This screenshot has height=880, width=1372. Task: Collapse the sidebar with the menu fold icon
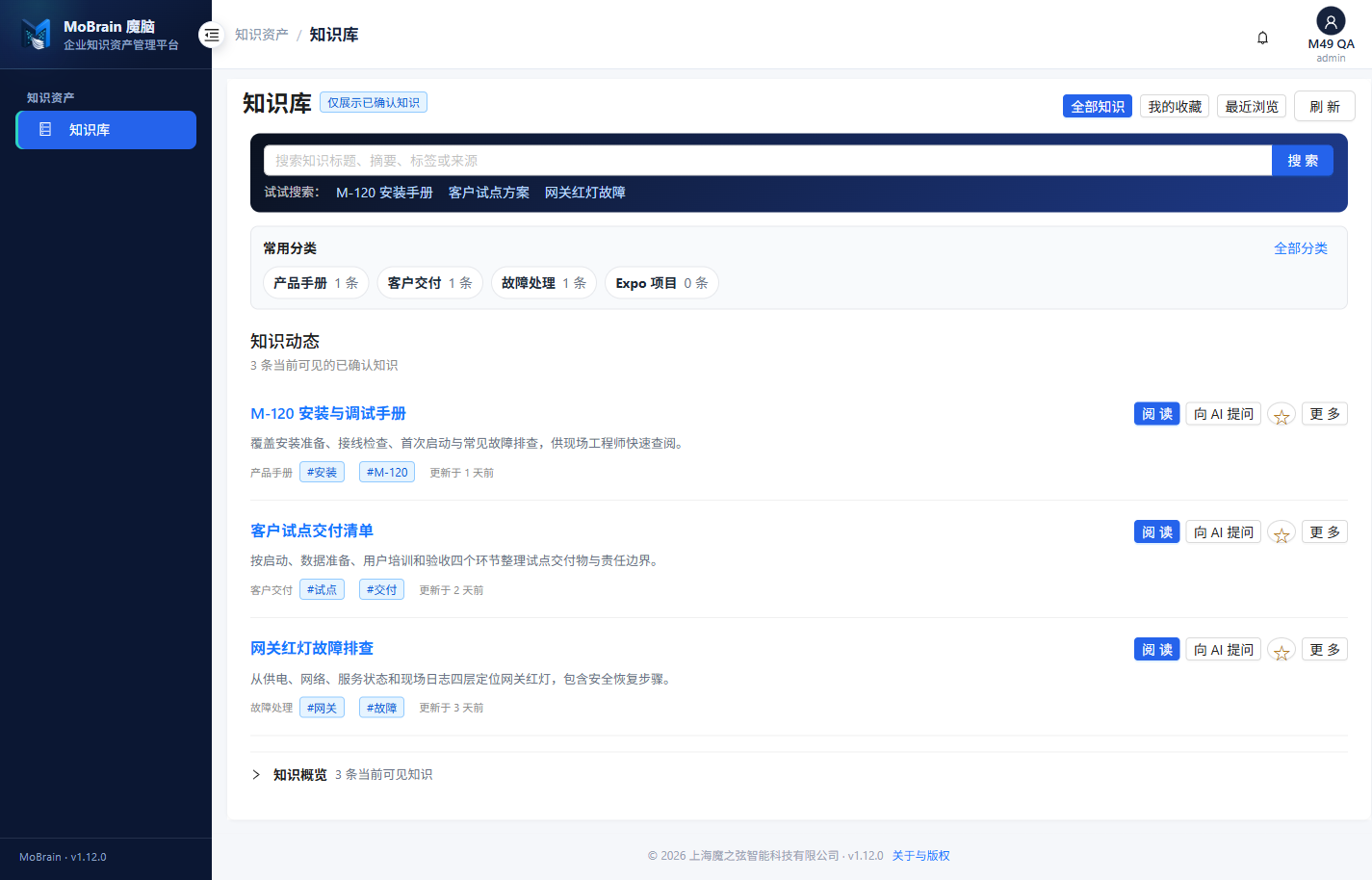pyautogui.click(x=212, y=35)
